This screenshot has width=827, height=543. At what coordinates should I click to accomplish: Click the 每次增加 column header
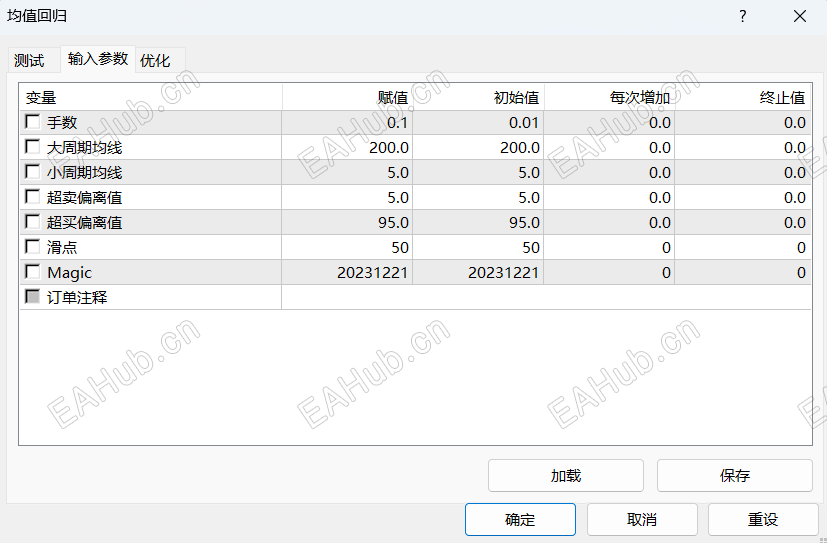click(609, 98)
